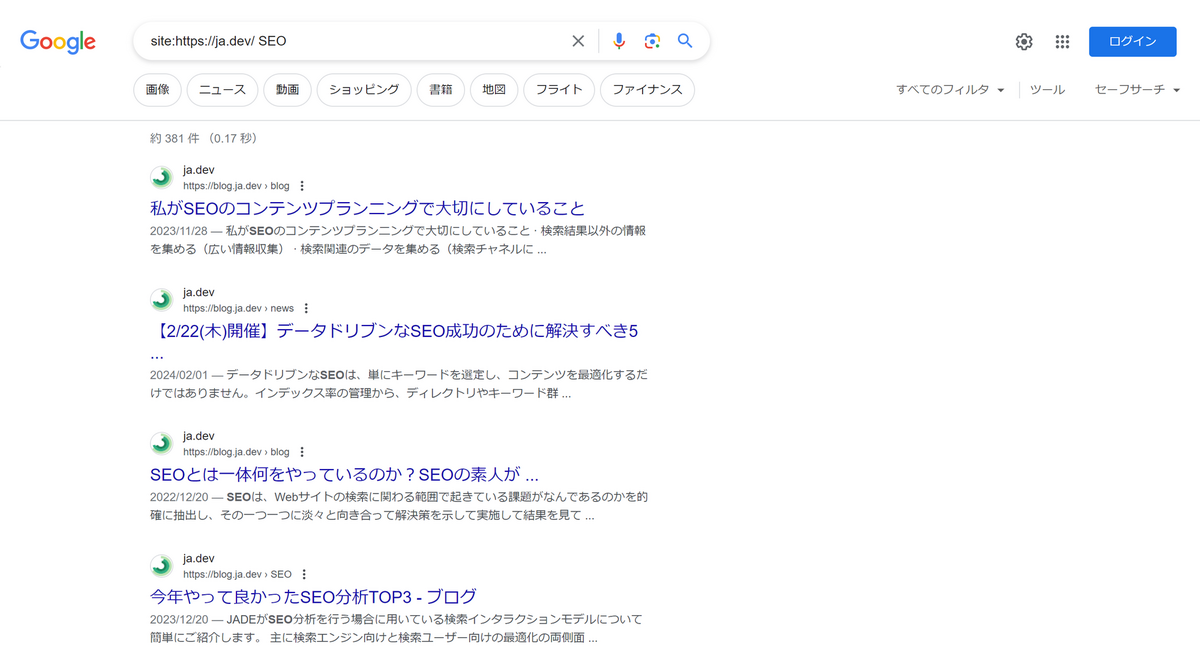Image resolution: width=1200 pixels, height=659 pixels.
Task: Click the ログイン button
Action: click(1132, 41)
